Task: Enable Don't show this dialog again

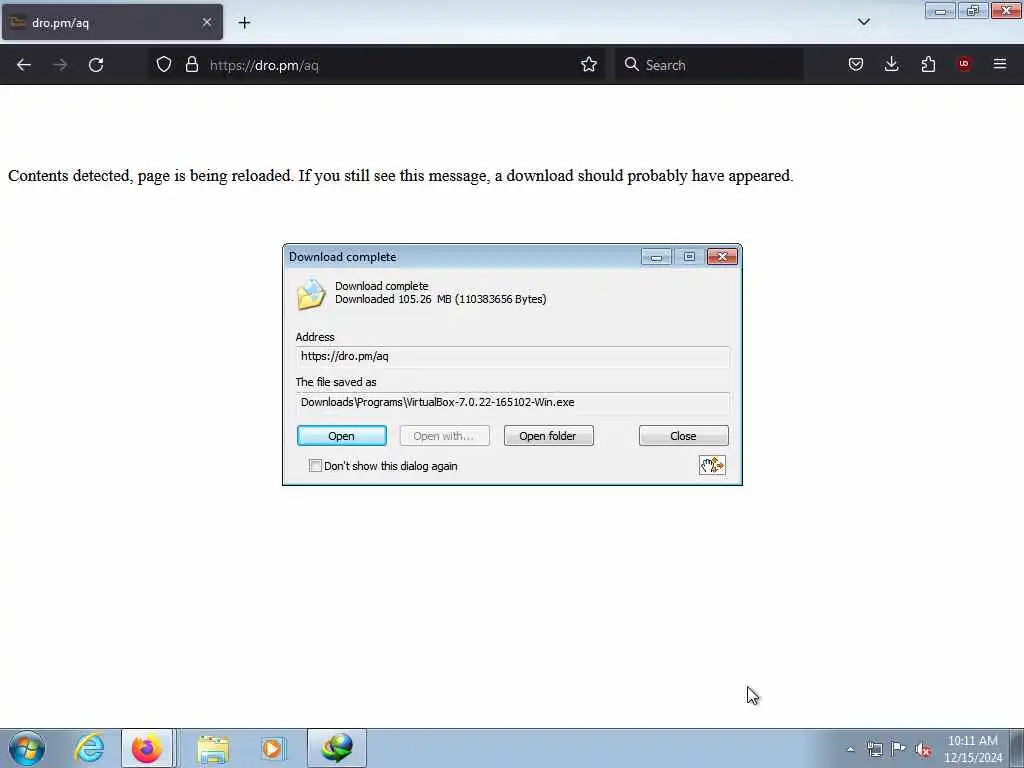Action: coord(315,466)
